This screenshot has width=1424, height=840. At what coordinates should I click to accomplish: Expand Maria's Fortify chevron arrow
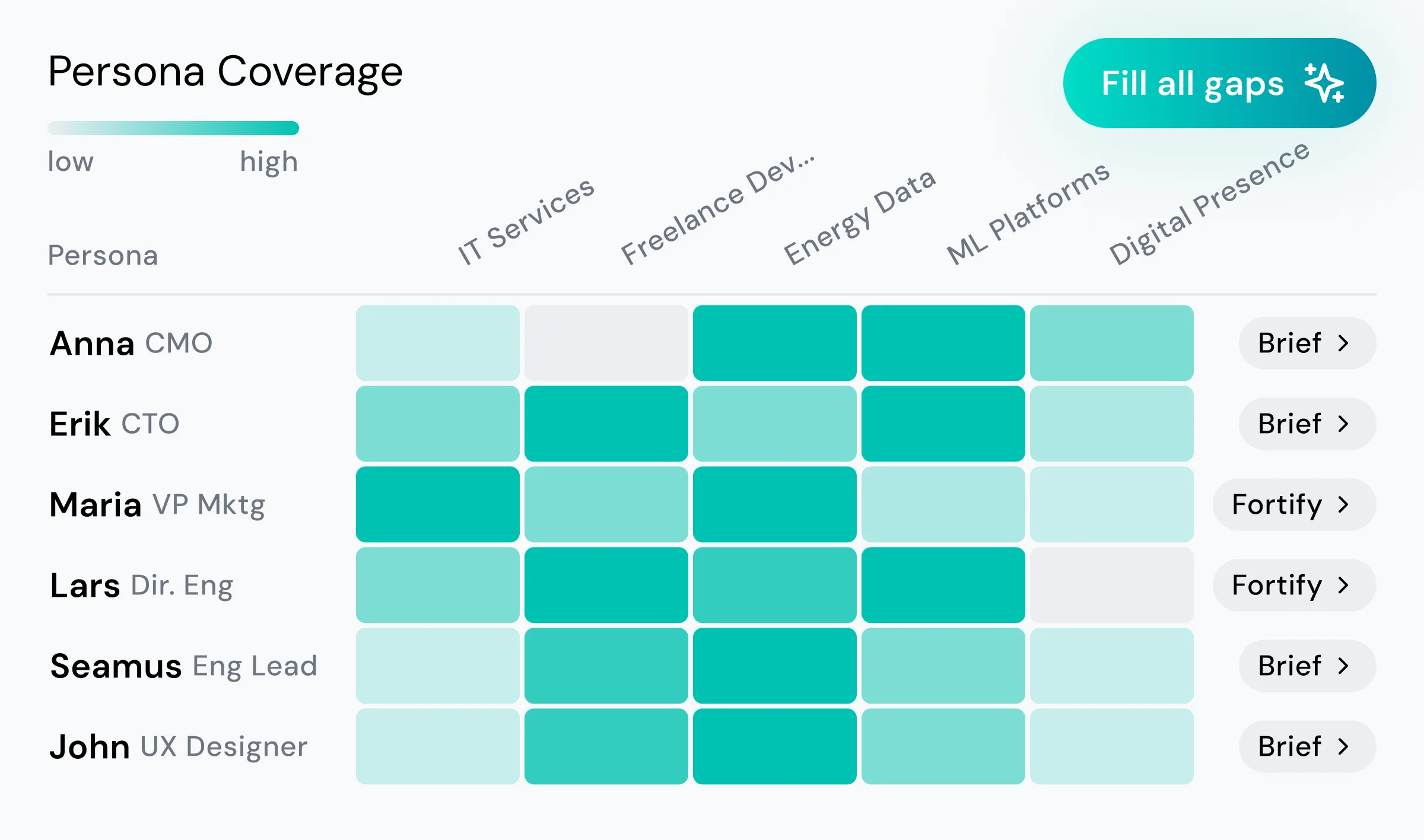click(x=1344, y=504)
